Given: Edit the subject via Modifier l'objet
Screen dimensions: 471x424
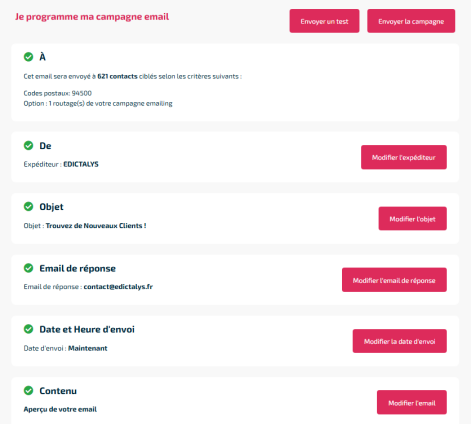Looking at the screenshot, I should pyautogui.click(x=412, y=219).
